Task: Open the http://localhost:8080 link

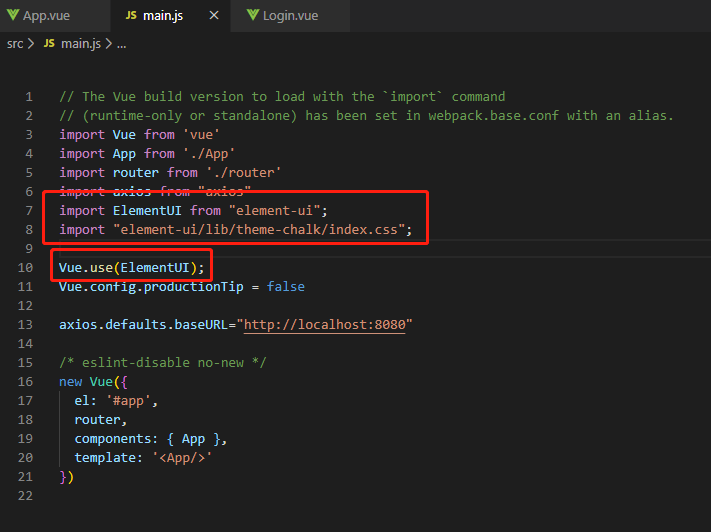Action: [x=324, y=325]
